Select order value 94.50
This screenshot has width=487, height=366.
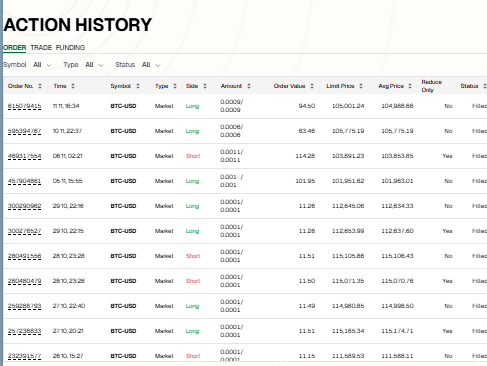pyautogui.click(x=307, y=106)
